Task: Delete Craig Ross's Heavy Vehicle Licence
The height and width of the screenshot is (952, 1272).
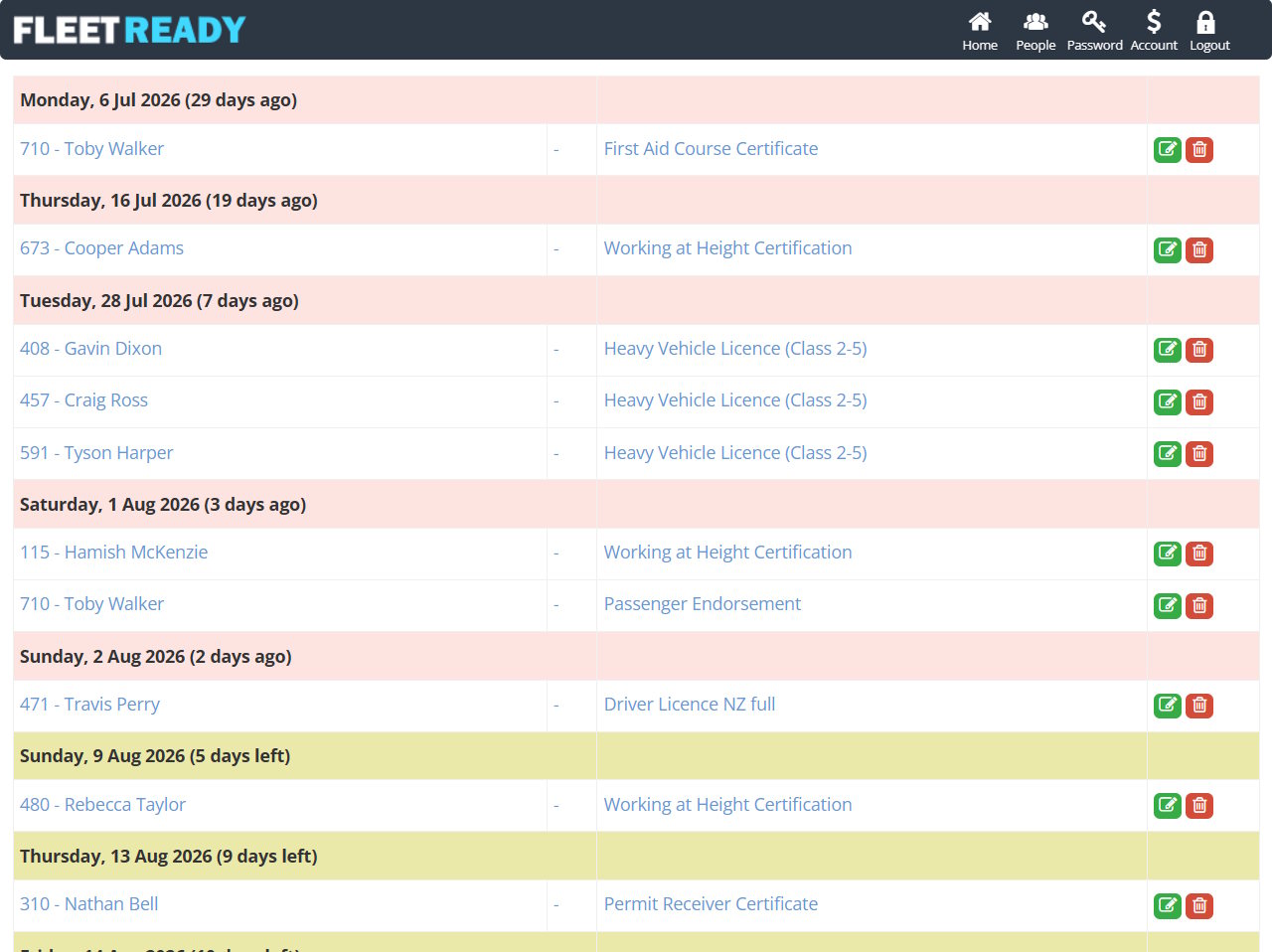Action: 1199,401
